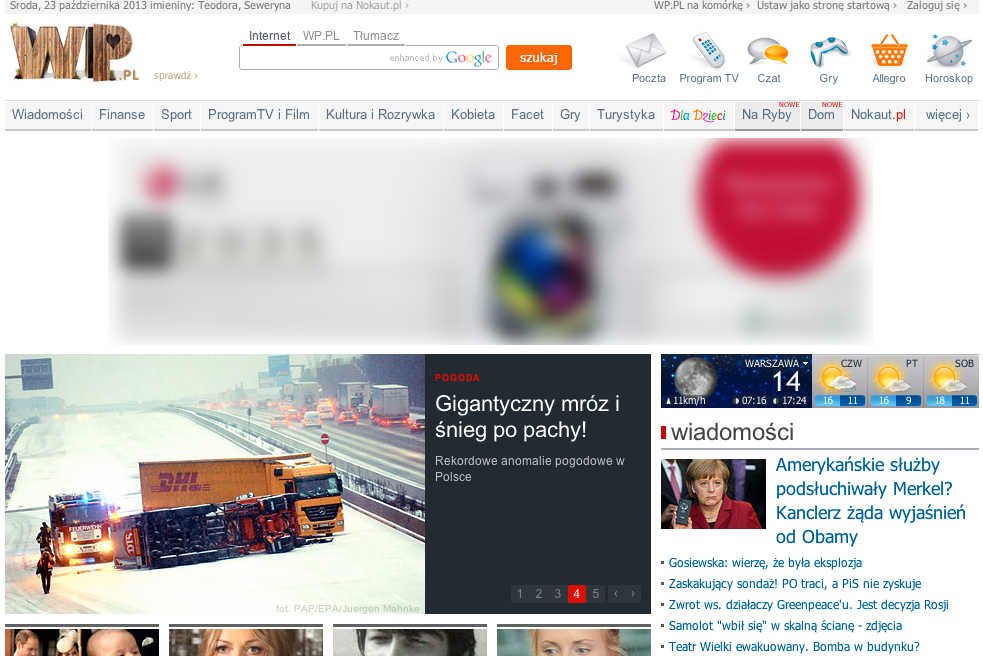Open the Poczta mail envelope icon

647,50
